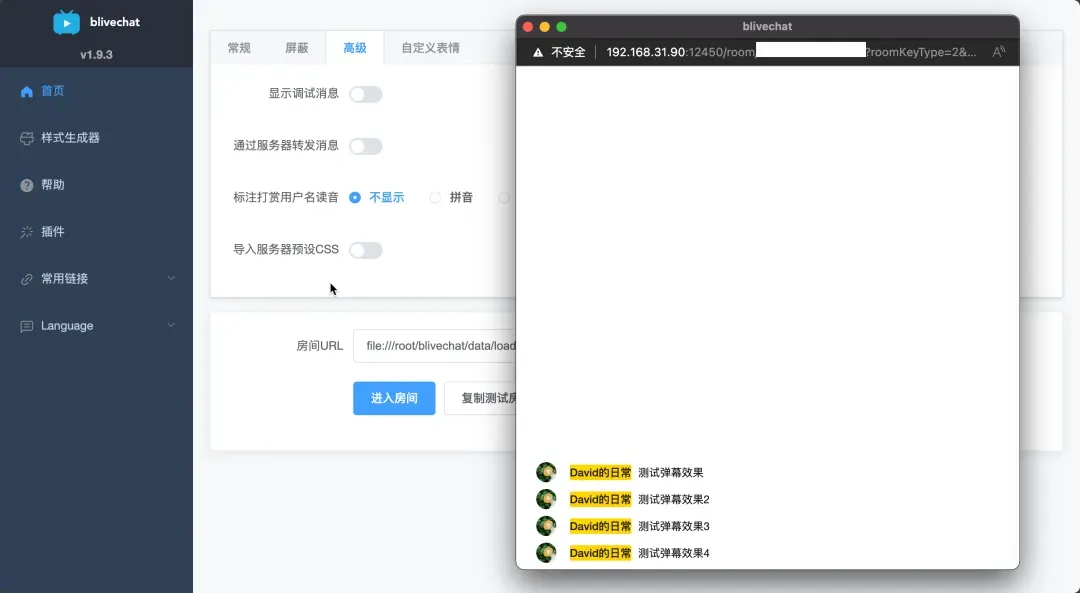The image size is (1080, 593).
Task: Click message text 测试弹幕效果3
Action: (674, 526)
